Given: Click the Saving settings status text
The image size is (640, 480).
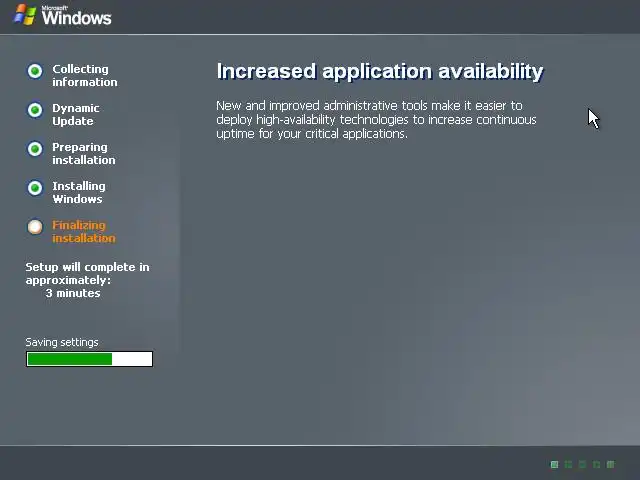Looking at the screenshot, I should [x=62, y=342].
